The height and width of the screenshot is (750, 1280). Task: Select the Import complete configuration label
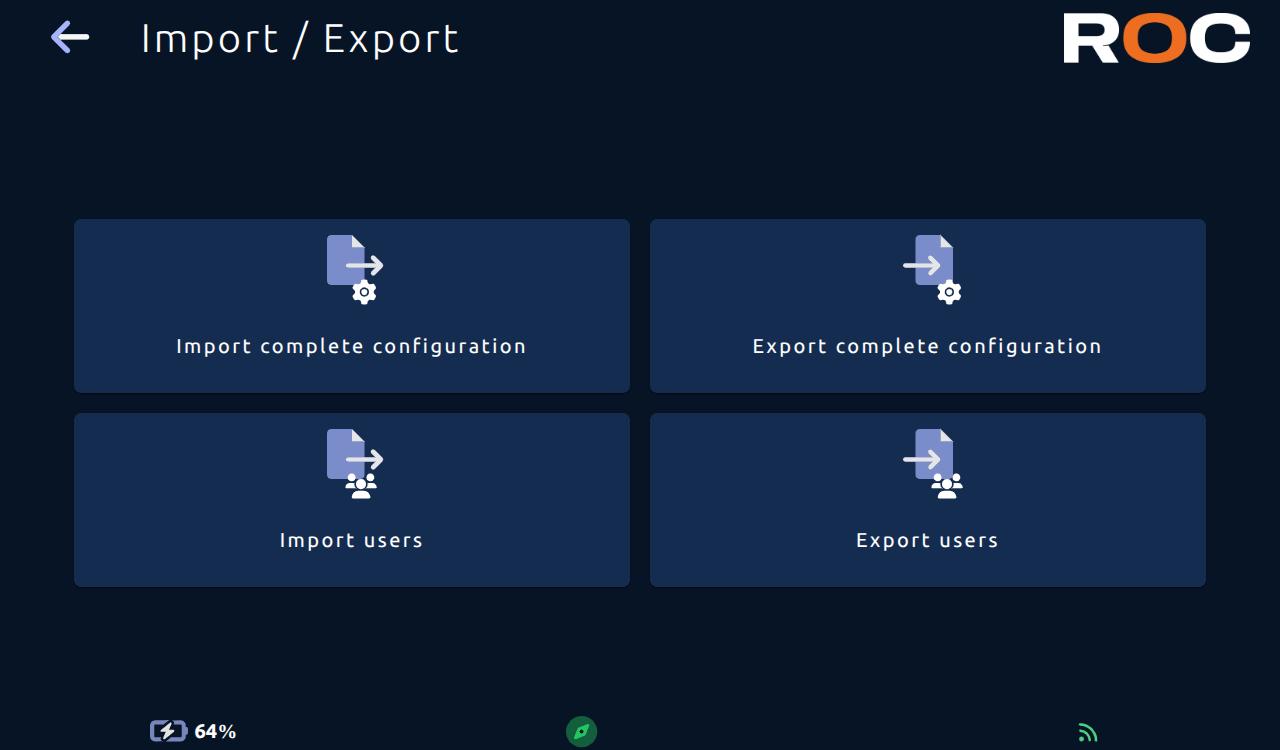click(351, 346)
